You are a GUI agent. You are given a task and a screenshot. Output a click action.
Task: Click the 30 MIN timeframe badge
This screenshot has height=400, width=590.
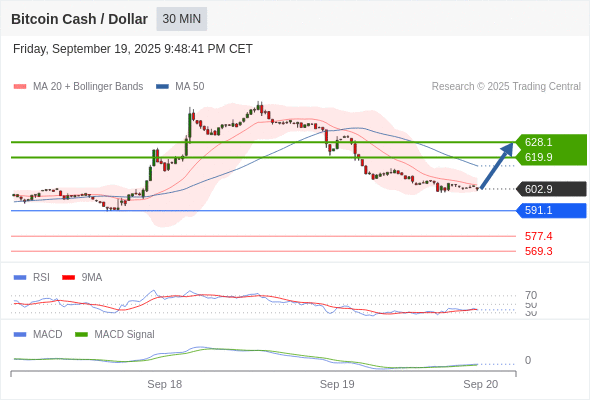[x=181, y=19]
